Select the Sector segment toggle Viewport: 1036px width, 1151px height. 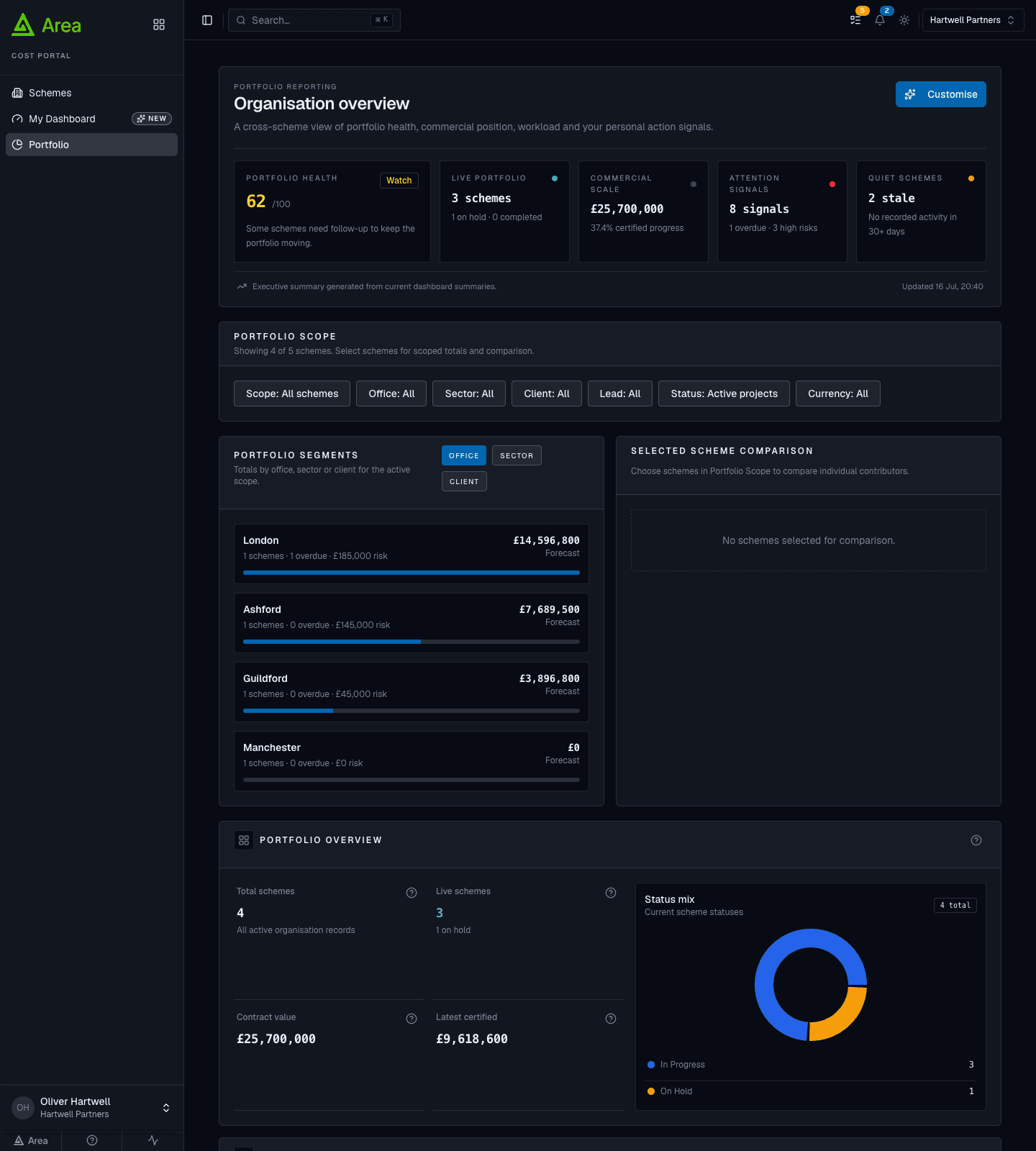[517, 455]
